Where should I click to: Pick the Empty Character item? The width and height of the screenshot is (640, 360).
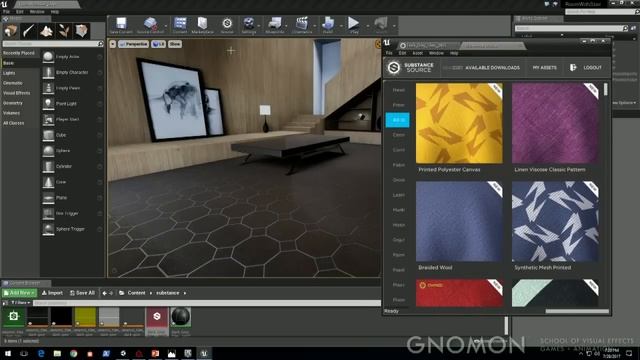pos(72,72)
